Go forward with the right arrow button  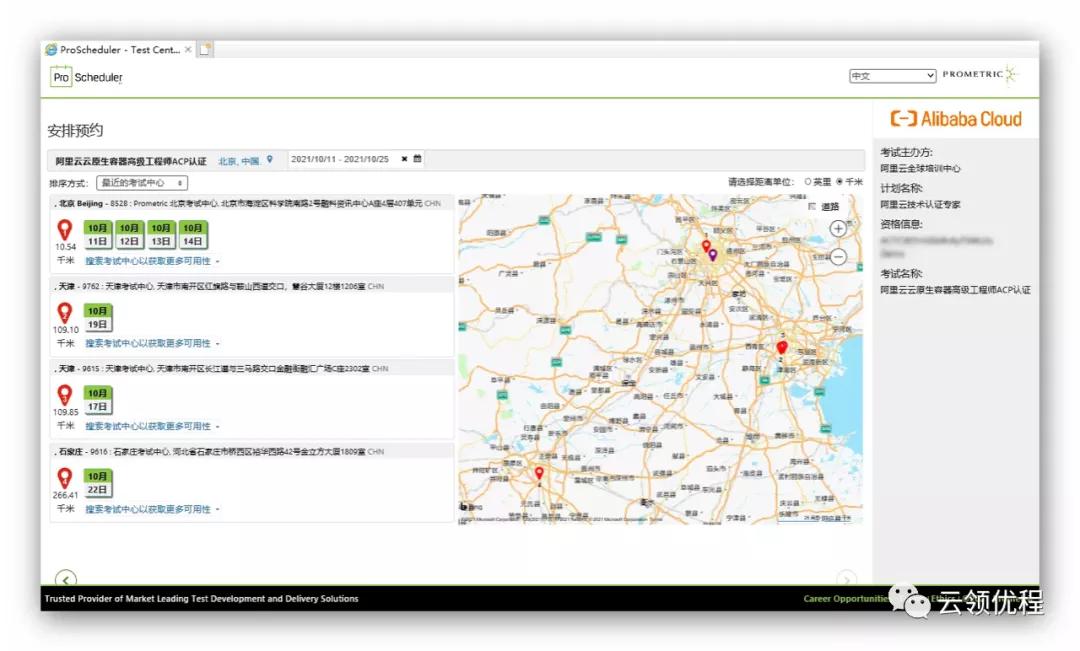pos(847,579)
